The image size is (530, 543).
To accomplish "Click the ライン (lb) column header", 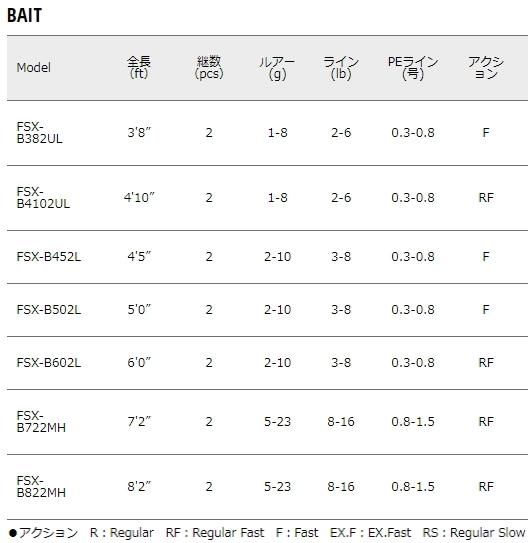I will pyautogui.click(x=341, y=68).
